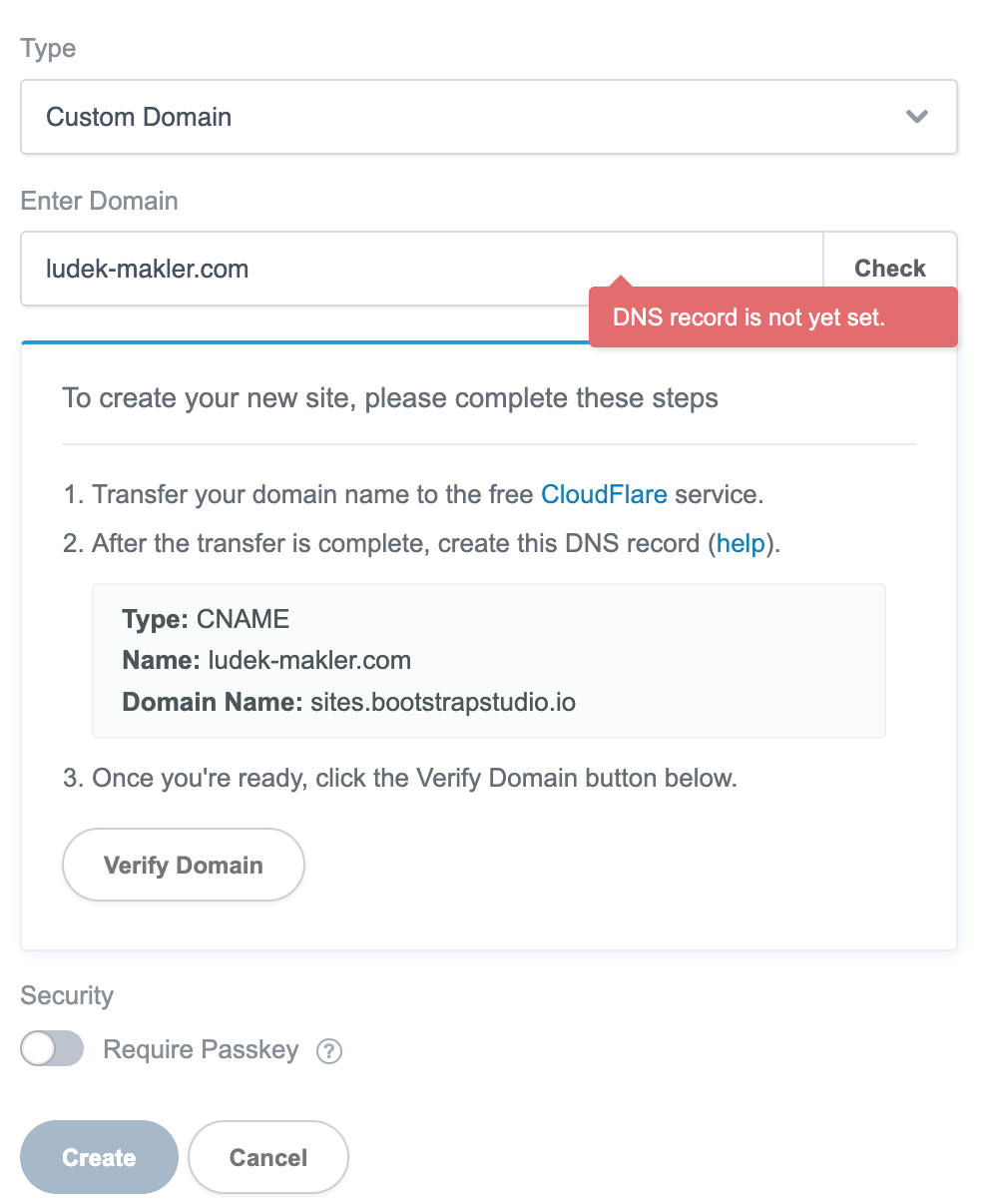
Task: Click the Name value ludek-makler.com in DNS record
Action: 309,660
